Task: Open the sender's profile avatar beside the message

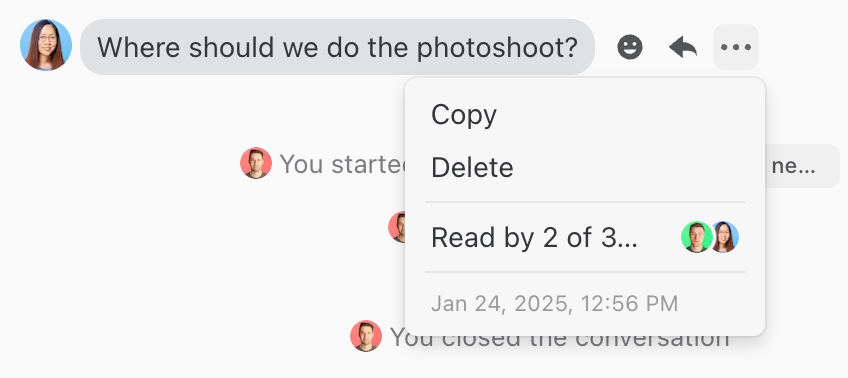Action: [x=46, y=45]
